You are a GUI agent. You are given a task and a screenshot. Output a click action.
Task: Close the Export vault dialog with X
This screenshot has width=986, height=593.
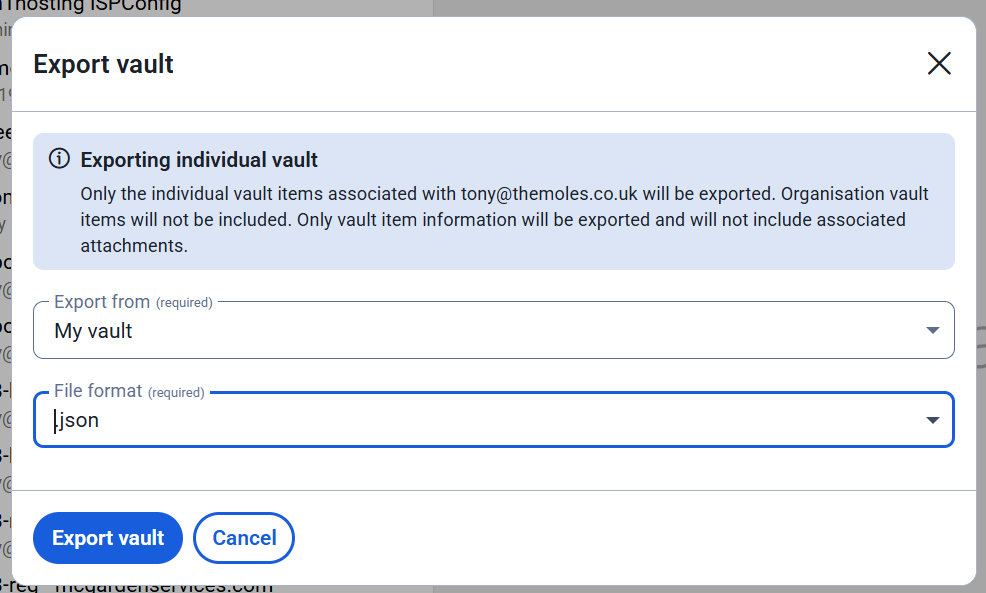click(939, 64)
